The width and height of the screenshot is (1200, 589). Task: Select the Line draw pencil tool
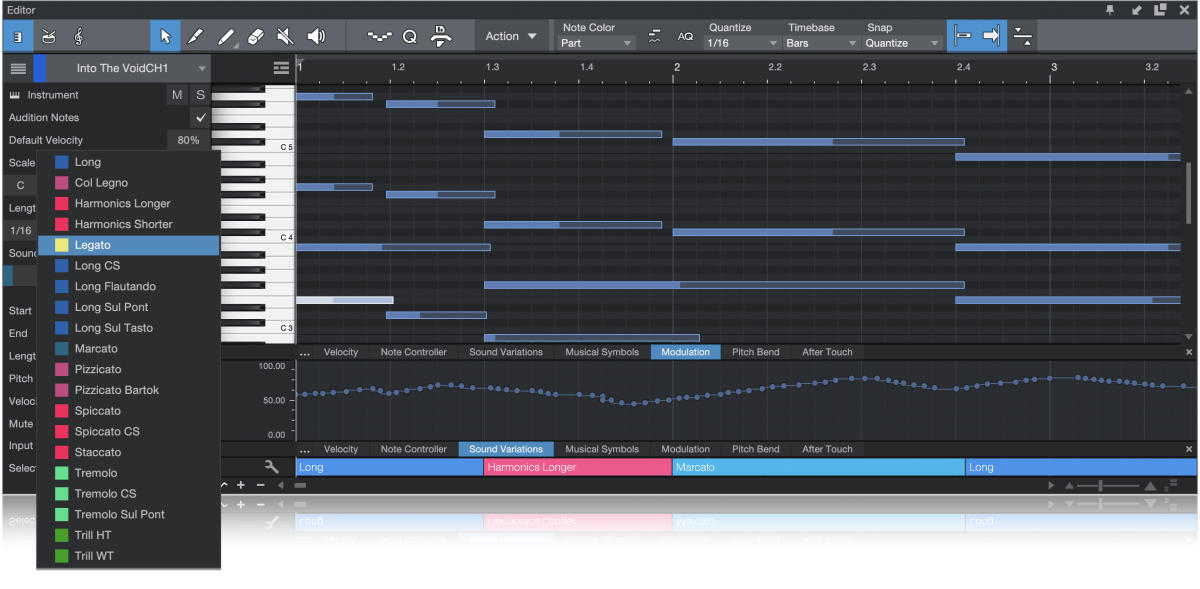[x=226, y=36]
